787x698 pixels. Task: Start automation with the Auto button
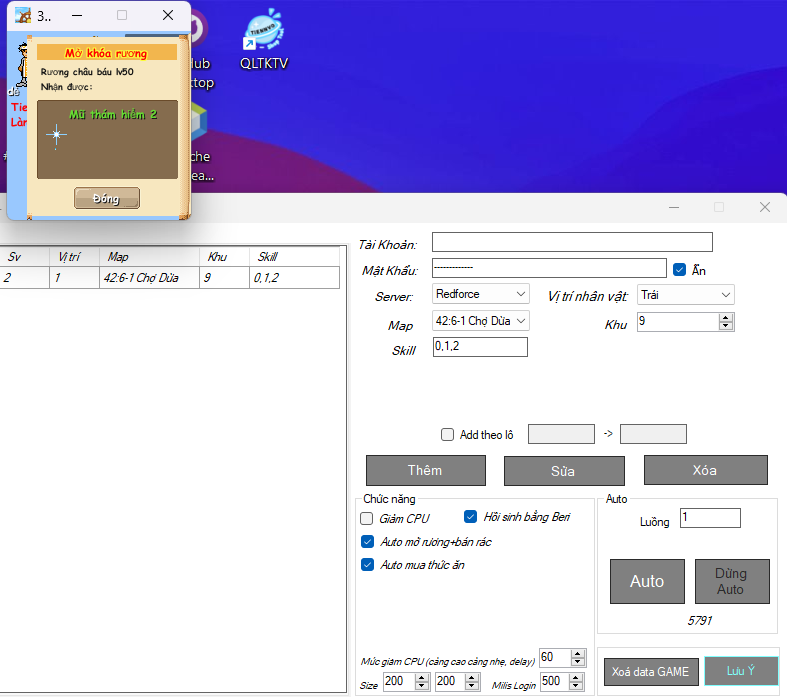[x=646, y=581]
